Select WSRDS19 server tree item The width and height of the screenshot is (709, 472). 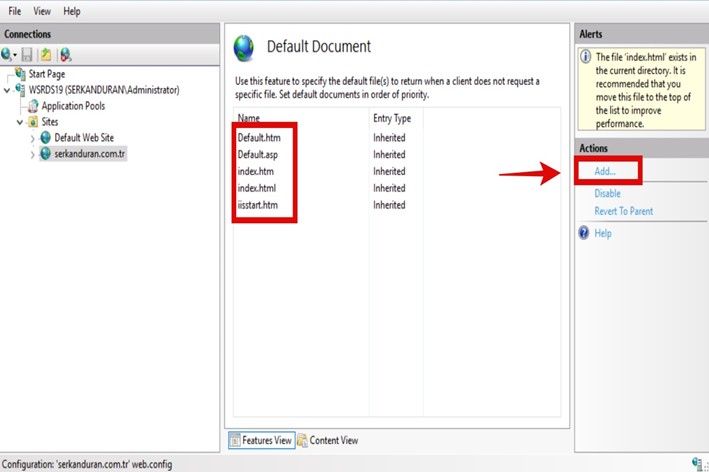point(104,90)
